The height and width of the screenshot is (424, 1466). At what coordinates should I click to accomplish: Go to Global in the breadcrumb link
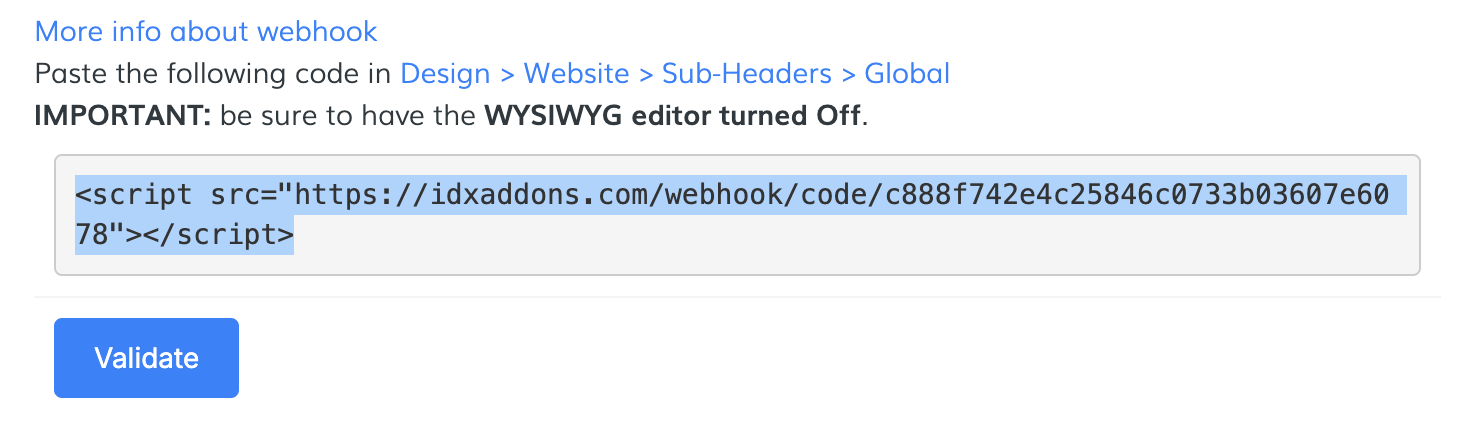point(907,74)
